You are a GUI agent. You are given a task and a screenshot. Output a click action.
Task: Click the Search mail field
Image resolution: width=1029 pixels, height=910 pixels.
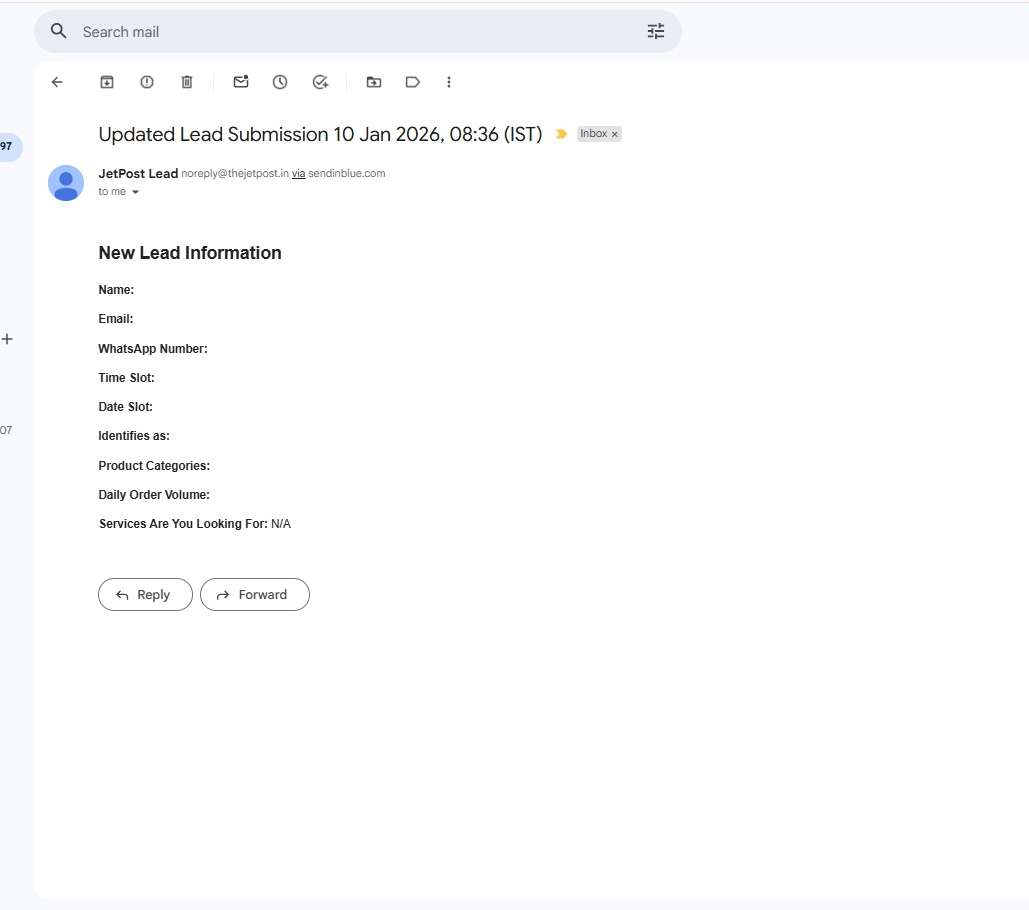pos(358,31)
